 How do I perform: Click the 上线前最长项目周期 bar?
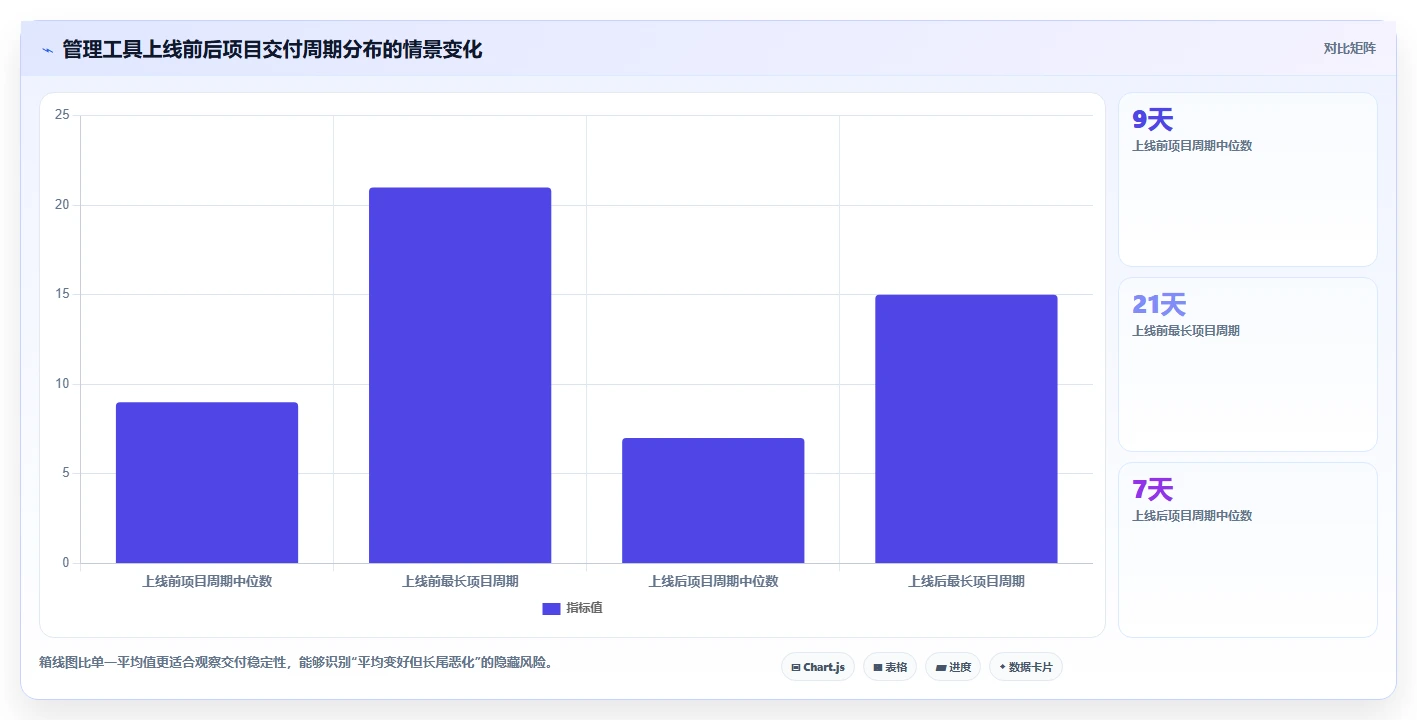pos(460,375)
